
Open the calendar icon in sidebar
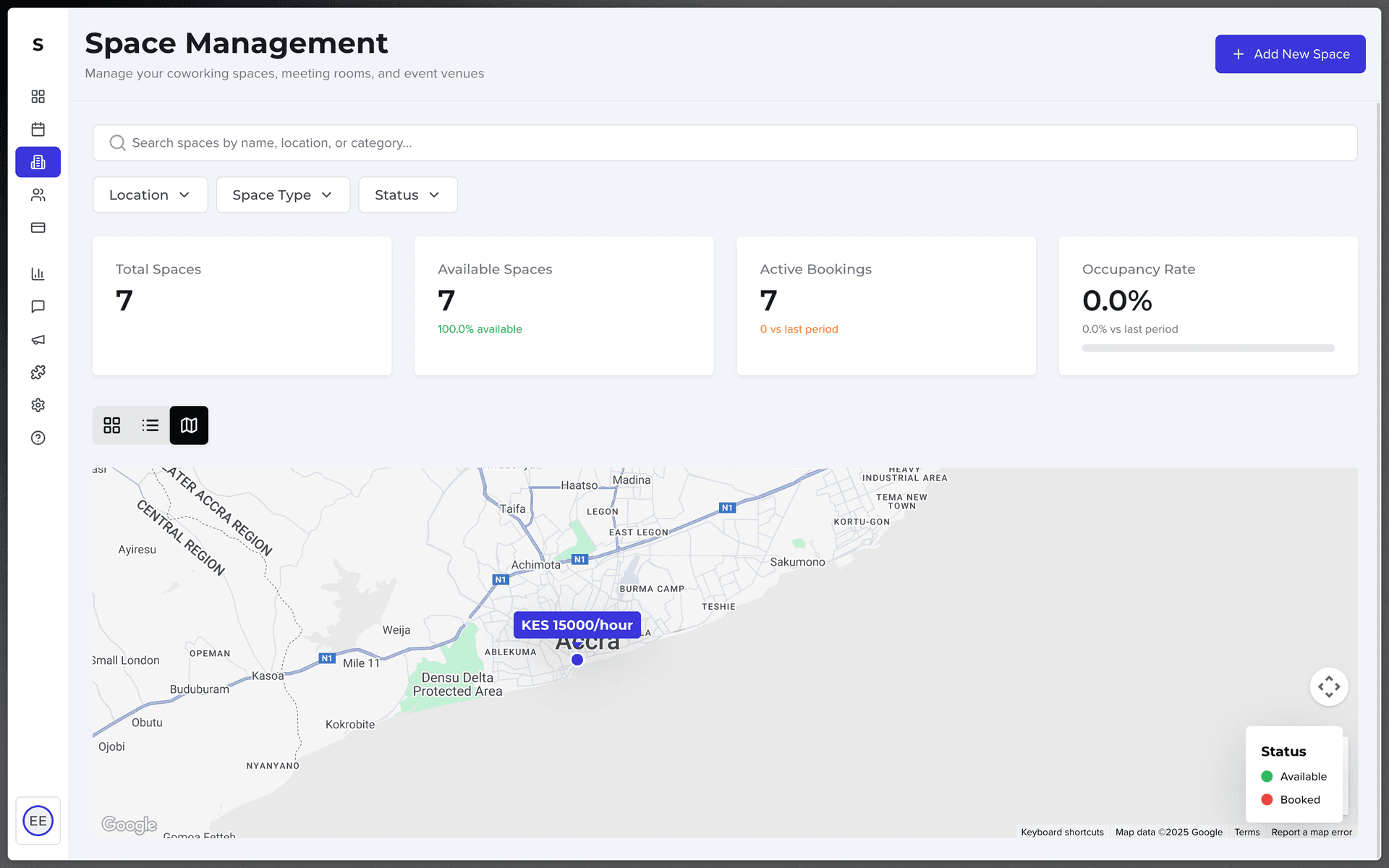point(38,129)
